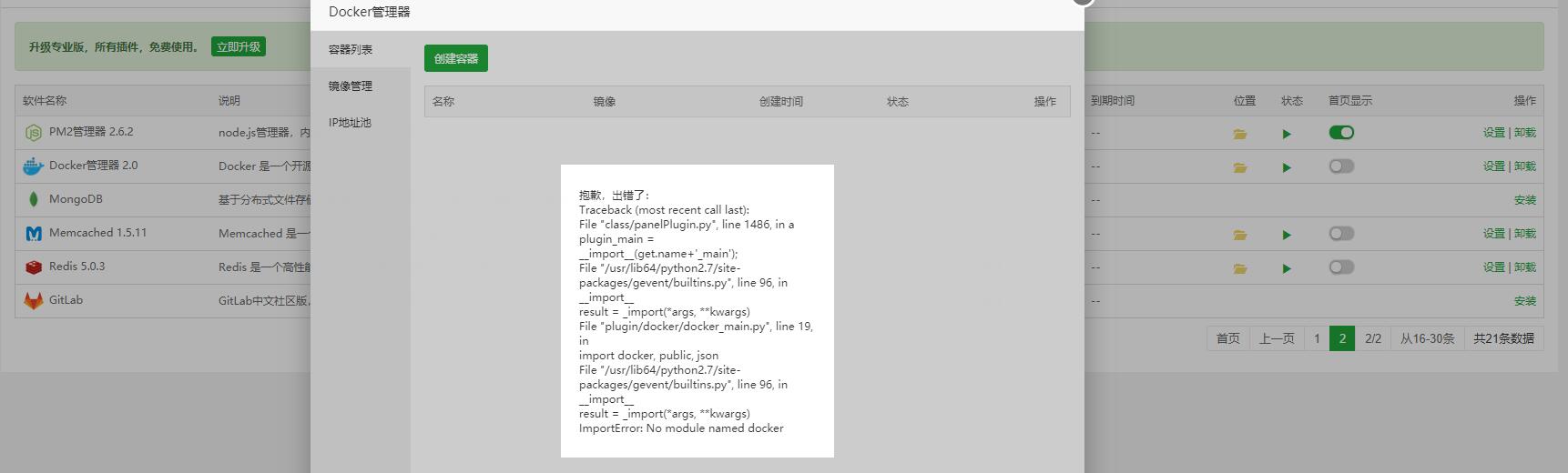Open folder location for Docker管理器 row

[x=1240, y=167]
